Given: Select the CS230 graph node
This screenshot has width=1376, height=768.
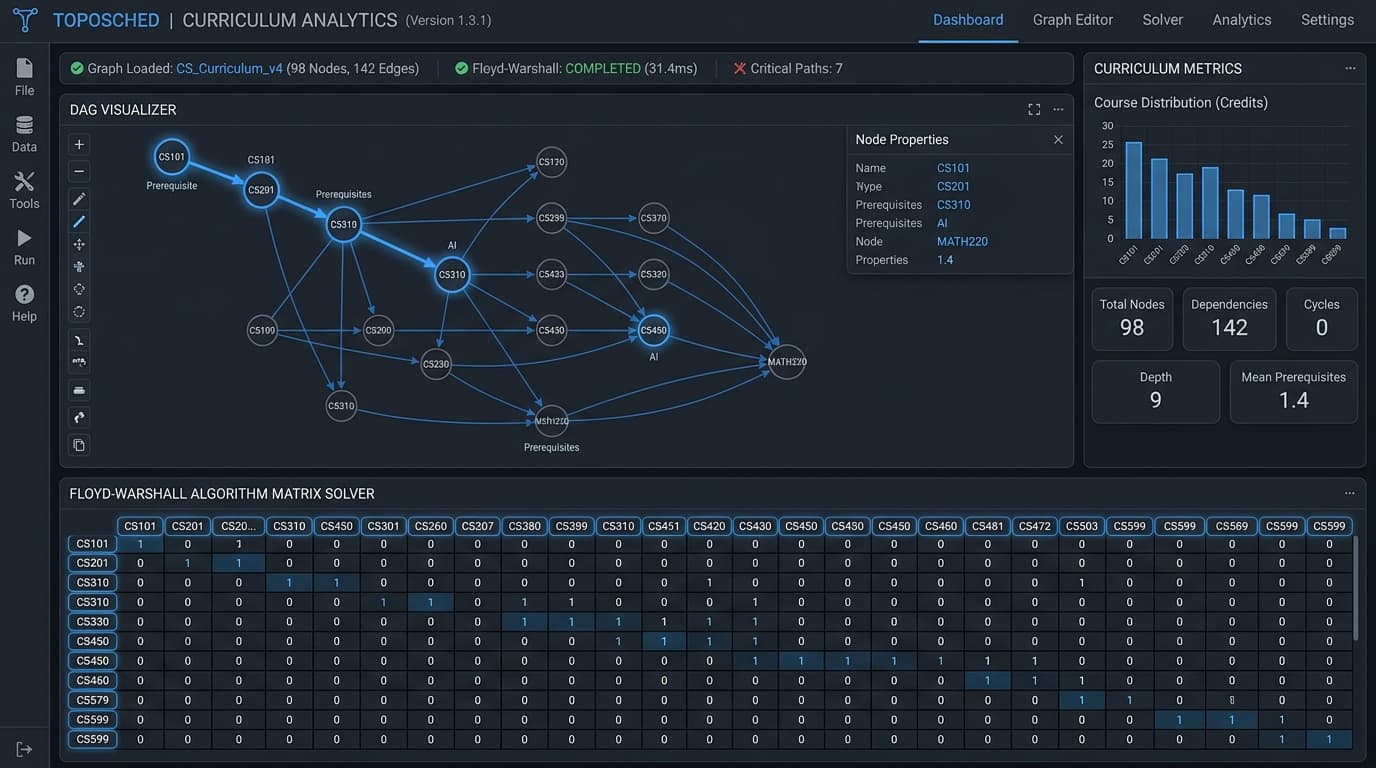Looking at the screenshot, I should tap(436, 364).
